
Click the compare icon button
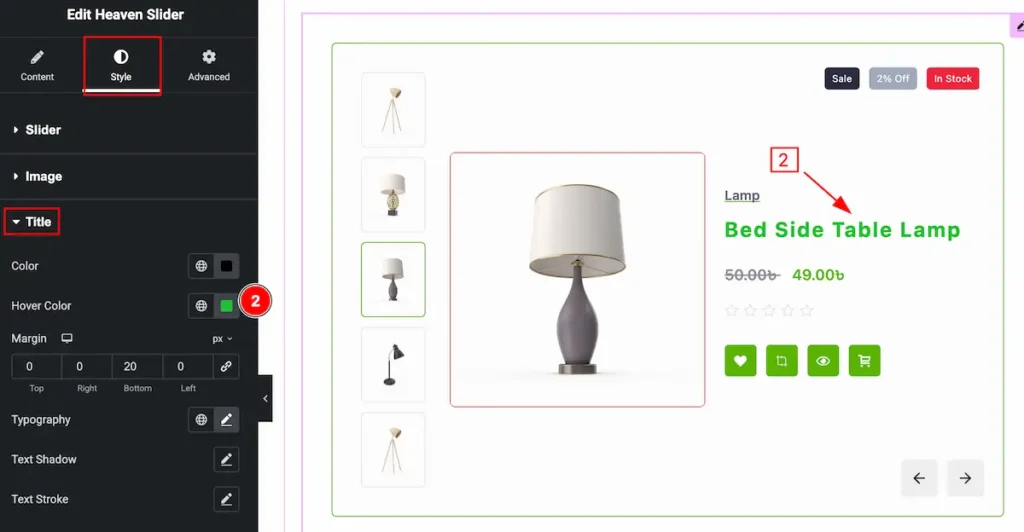click(x=782, y=360)
